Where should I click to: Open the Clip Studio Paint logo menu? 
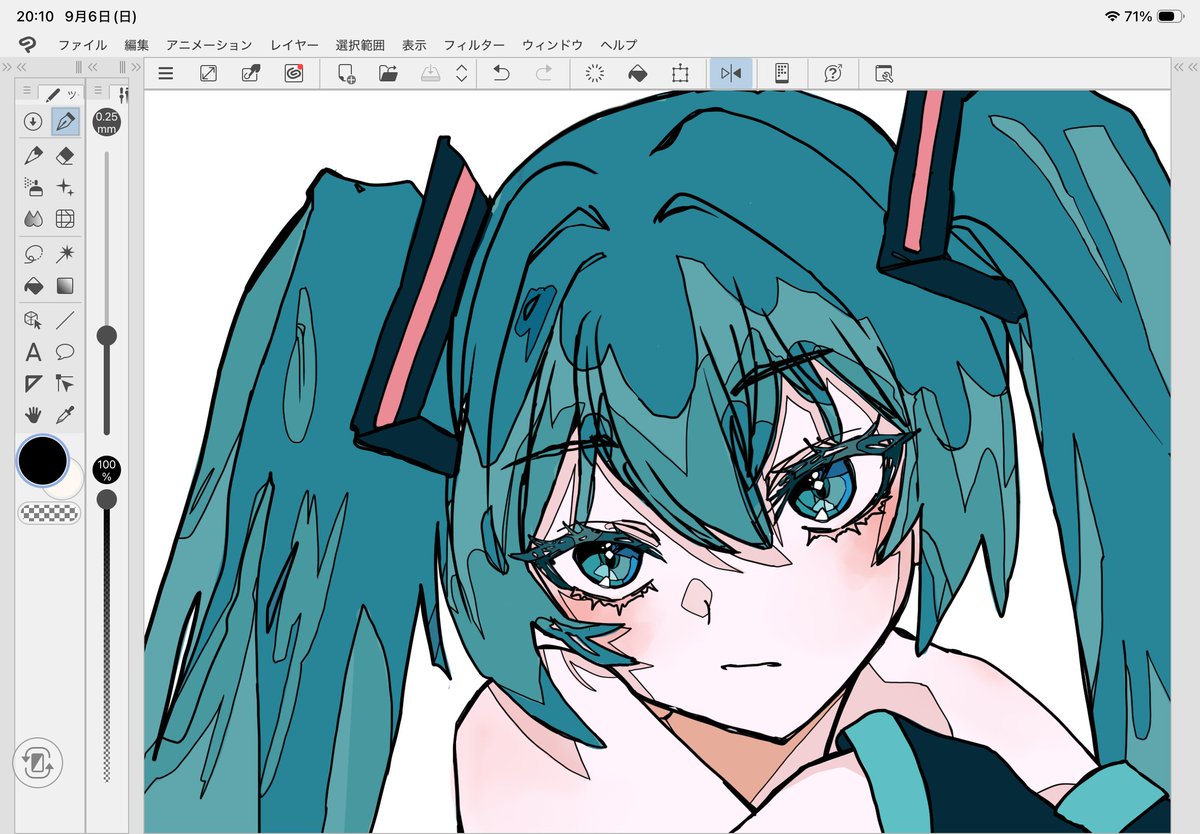click(28, 45)
